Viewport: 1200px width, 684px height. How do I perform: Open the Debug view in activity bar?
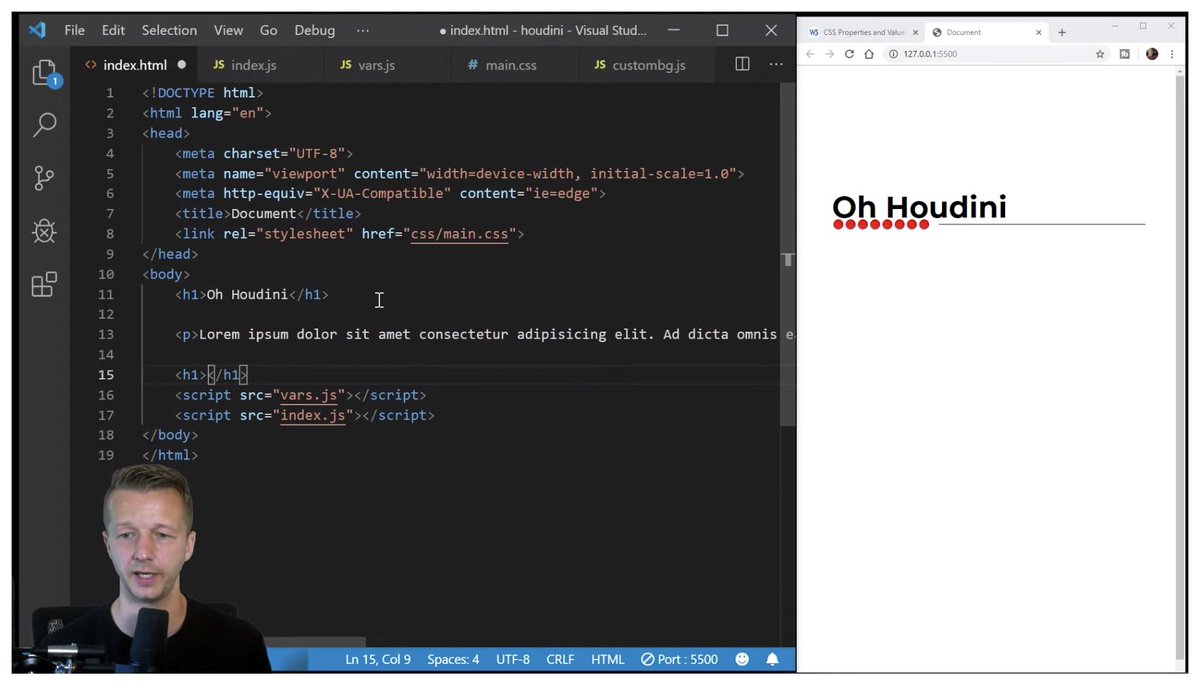[x=44, y=231]
